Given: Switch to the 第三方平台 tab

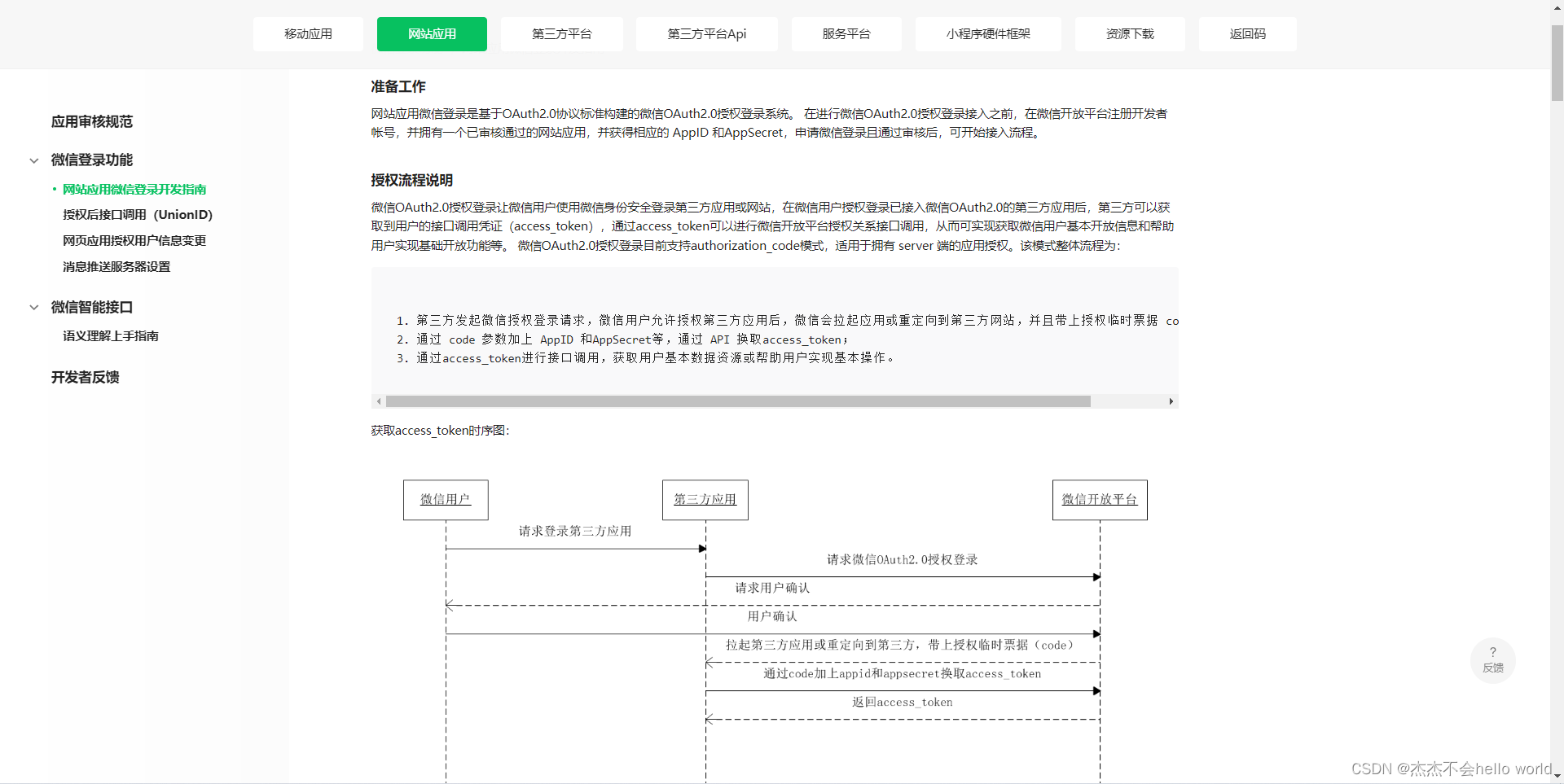Looking at the screenshot, I should (561, 34).
